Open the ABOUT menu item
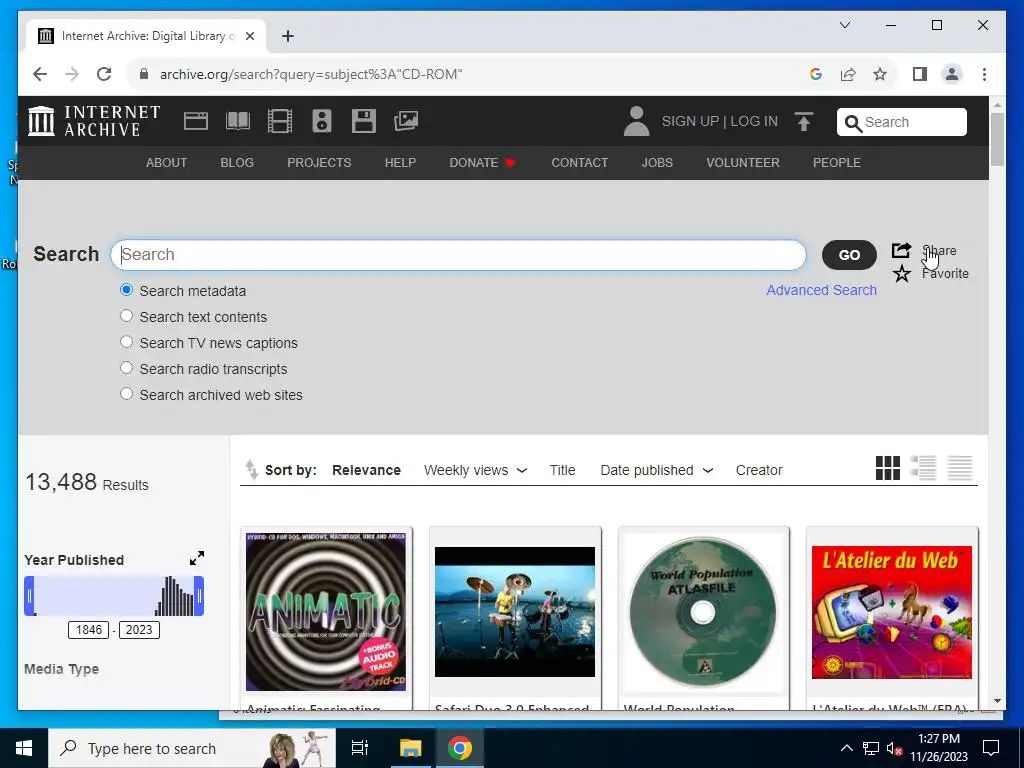Screen dimensions: 1024x768 coord(167,163)
